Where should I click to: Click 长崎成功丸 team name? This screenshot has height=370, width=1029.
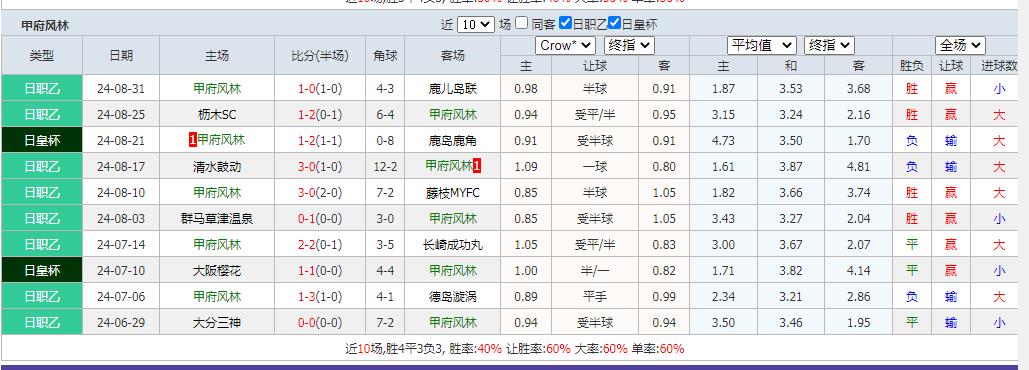(x=452, y=245)
